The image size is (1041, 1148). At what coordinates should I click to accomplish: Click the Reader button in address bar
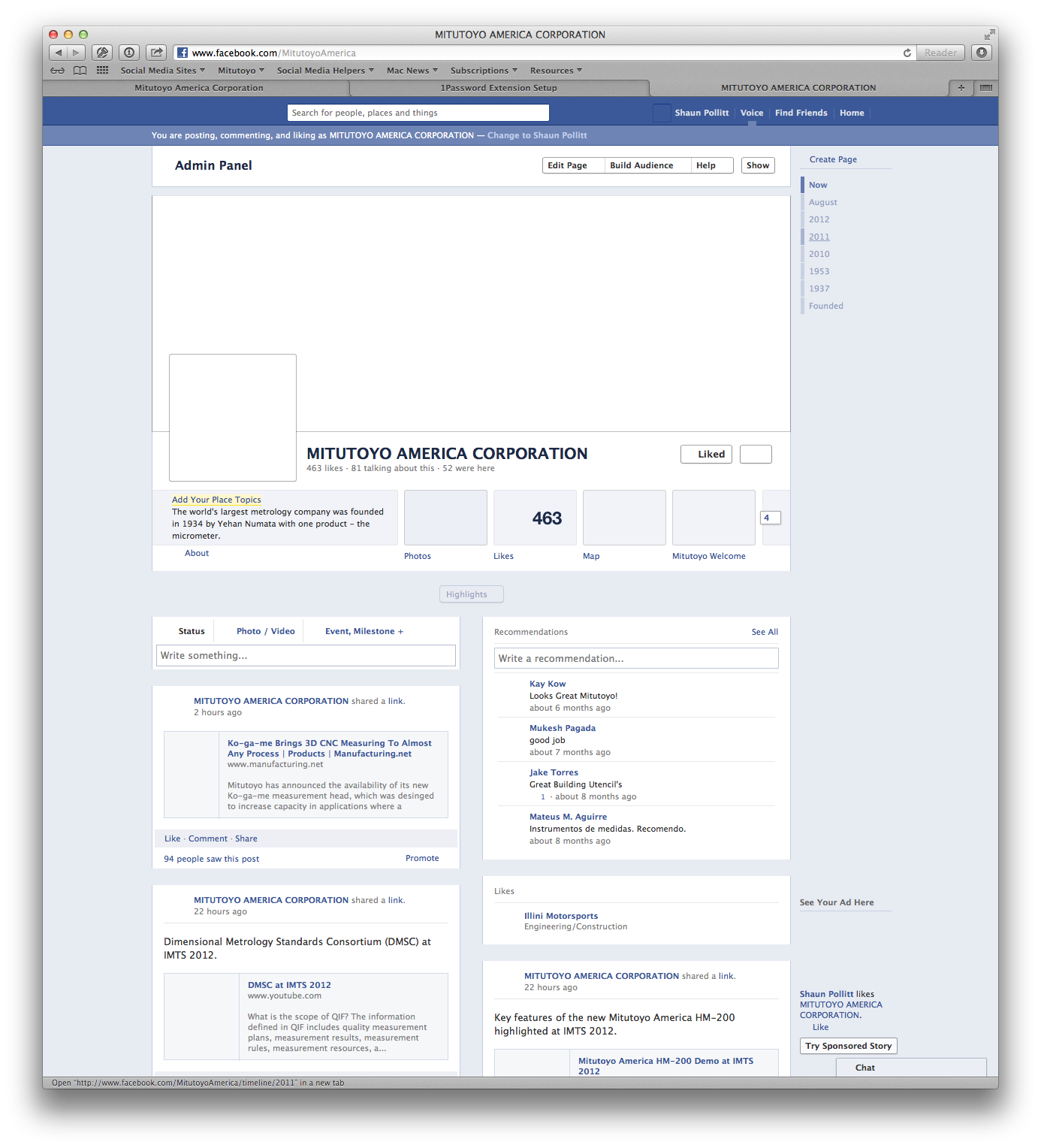(x=940, y=53)
